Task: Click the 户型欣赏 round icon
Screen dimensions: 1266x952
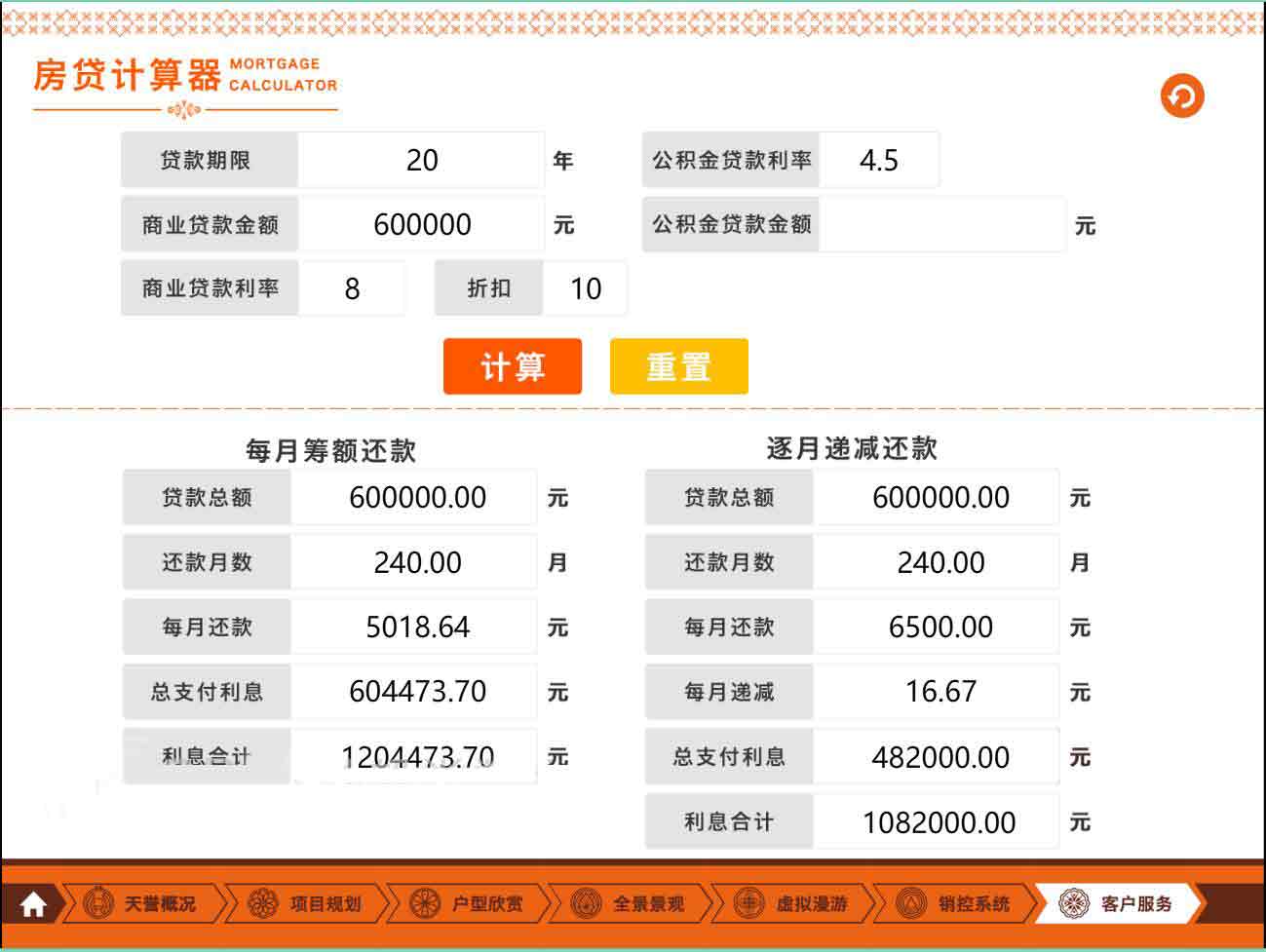Action: tap(425, 904)
